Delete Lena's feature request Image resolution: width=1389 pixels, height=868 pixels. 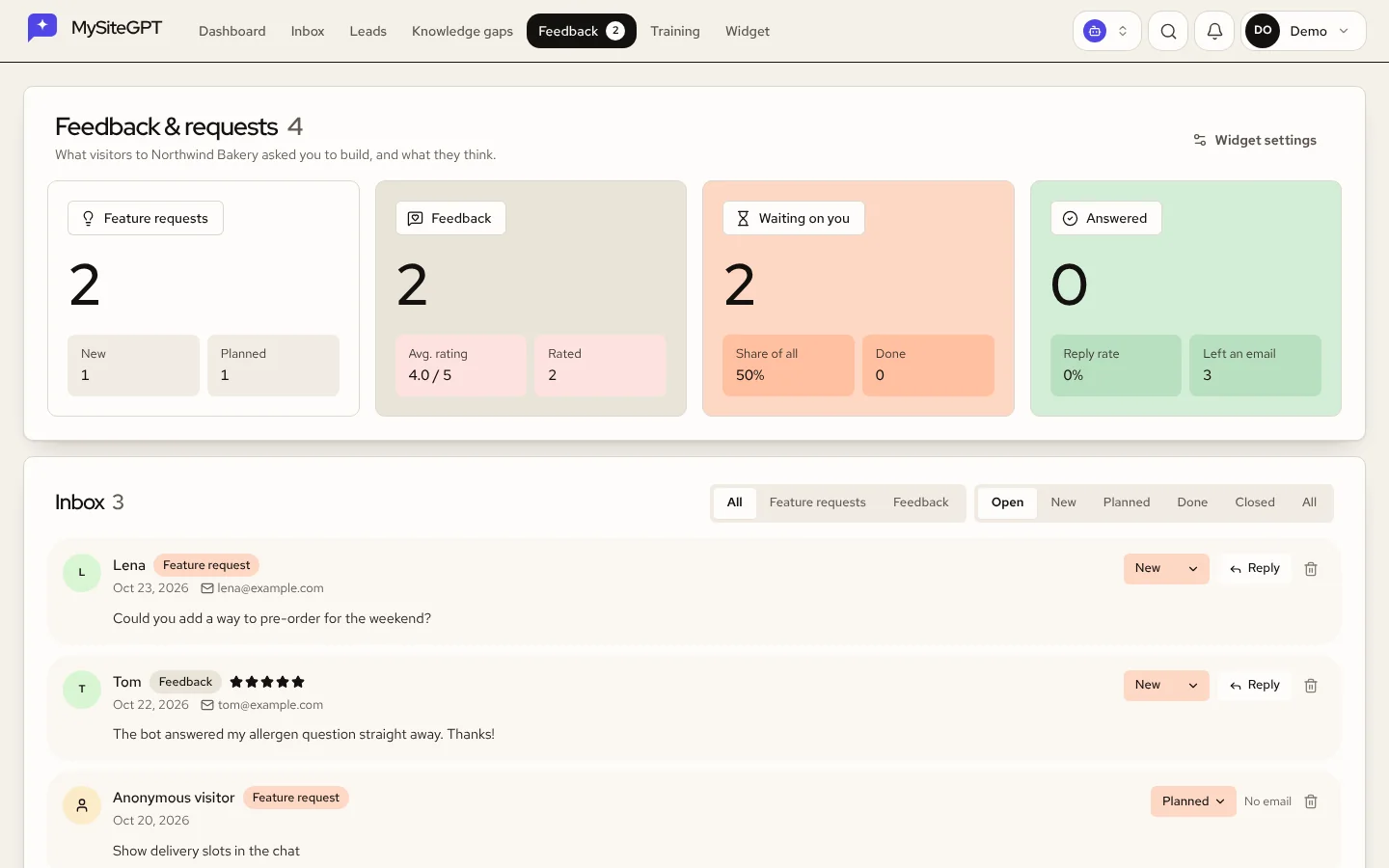click(x=1311, y=569)
